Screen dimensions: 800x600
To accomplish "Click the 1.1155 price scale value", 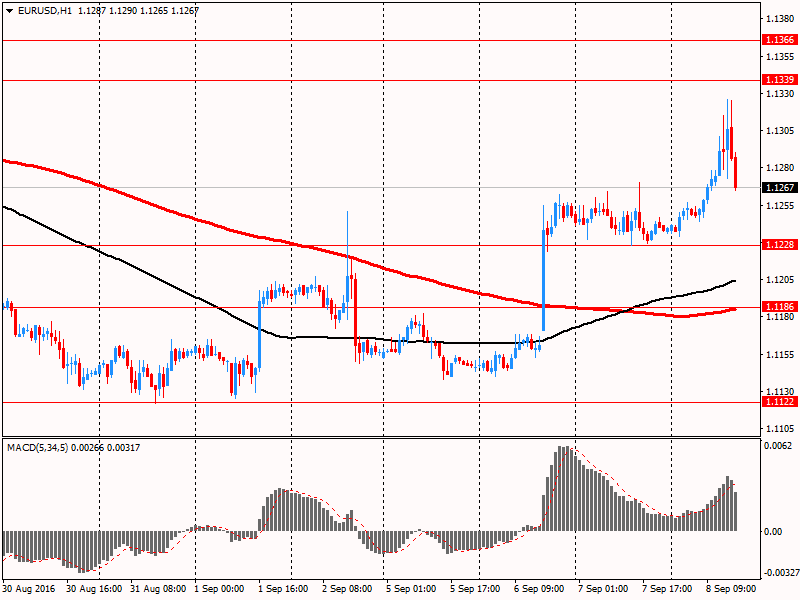I will 780,355.
